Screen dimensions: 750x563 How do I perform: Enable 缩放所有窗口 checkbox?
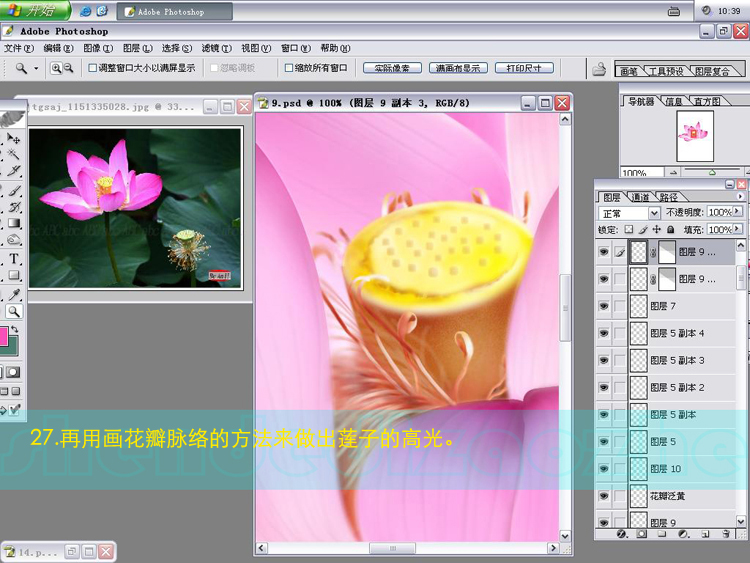[289, 68]
